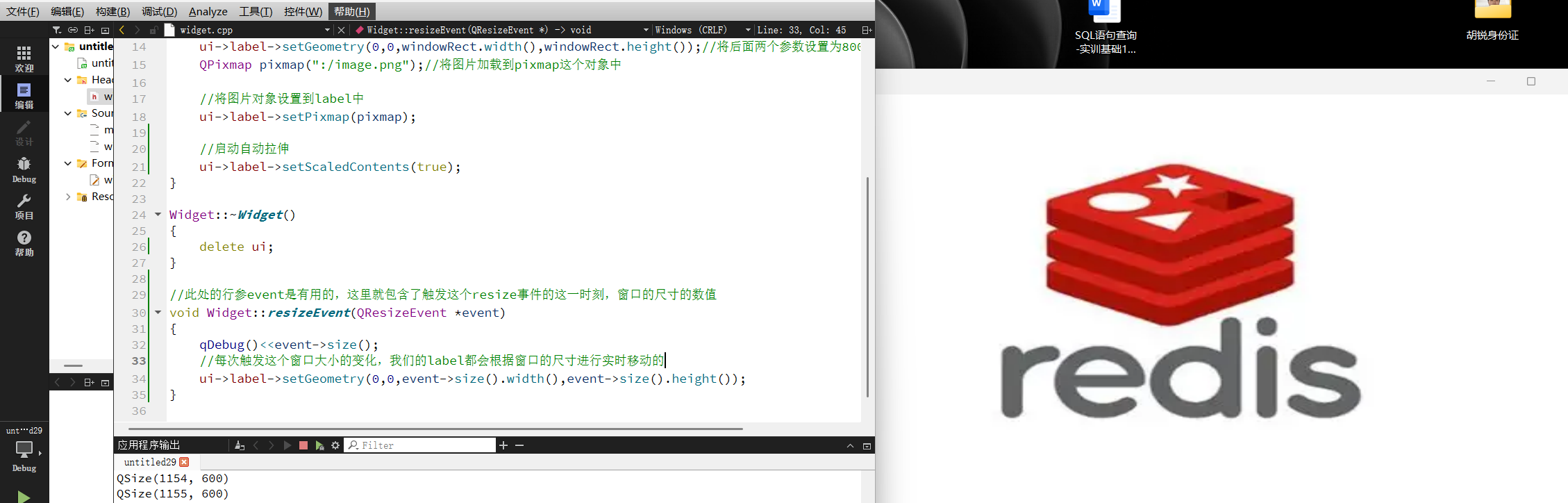Select the header file under Headers
The height and width of the screenshot is (503, 1568).
click(101, 97)
